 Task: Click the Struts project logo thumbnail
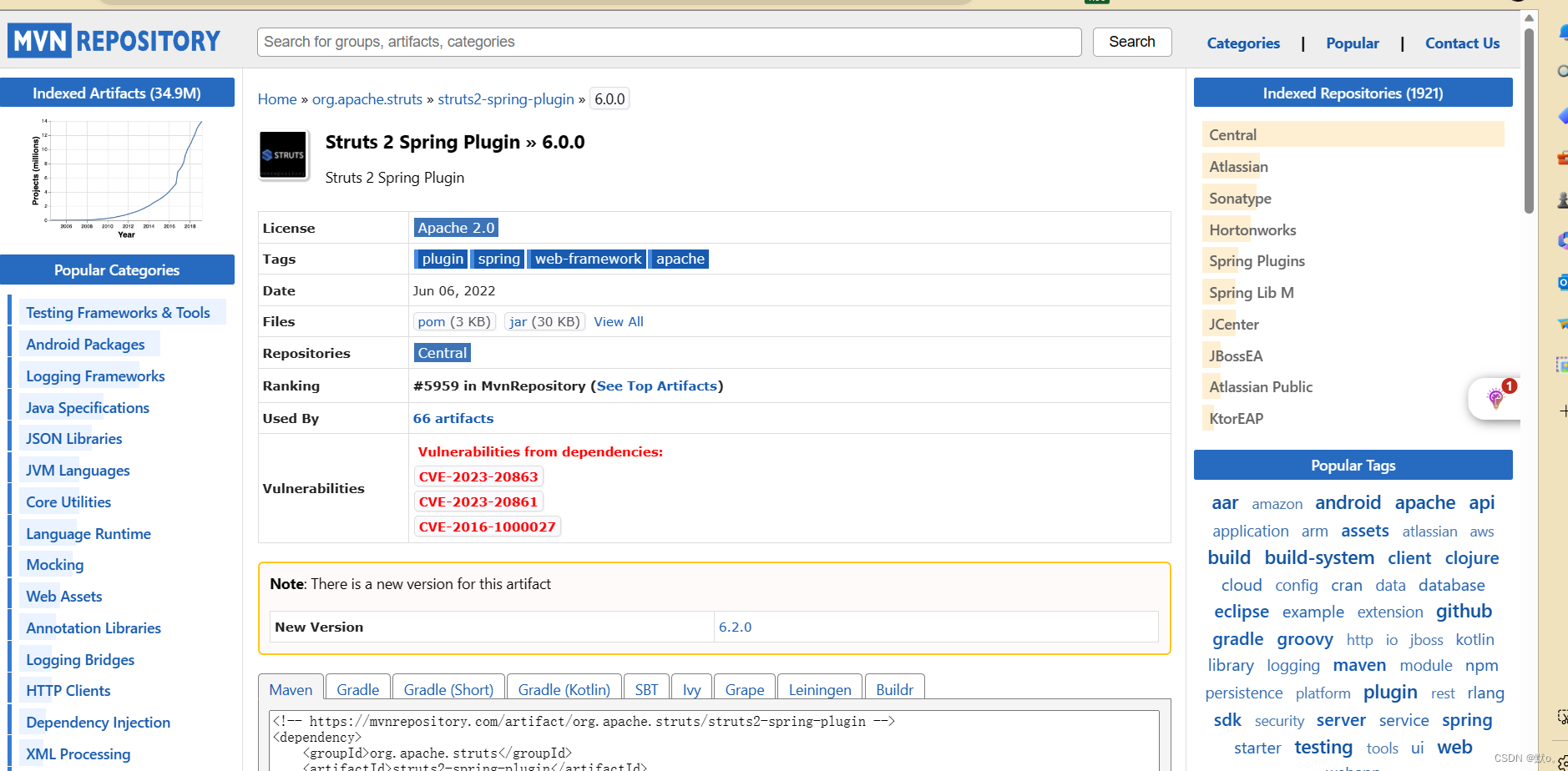283,155
